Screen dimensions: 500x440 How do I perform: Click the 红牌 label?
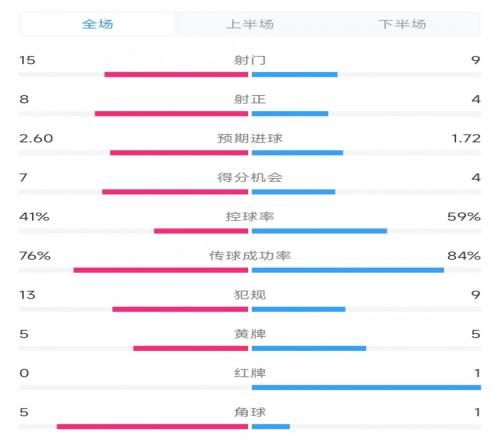coord(250,373)
